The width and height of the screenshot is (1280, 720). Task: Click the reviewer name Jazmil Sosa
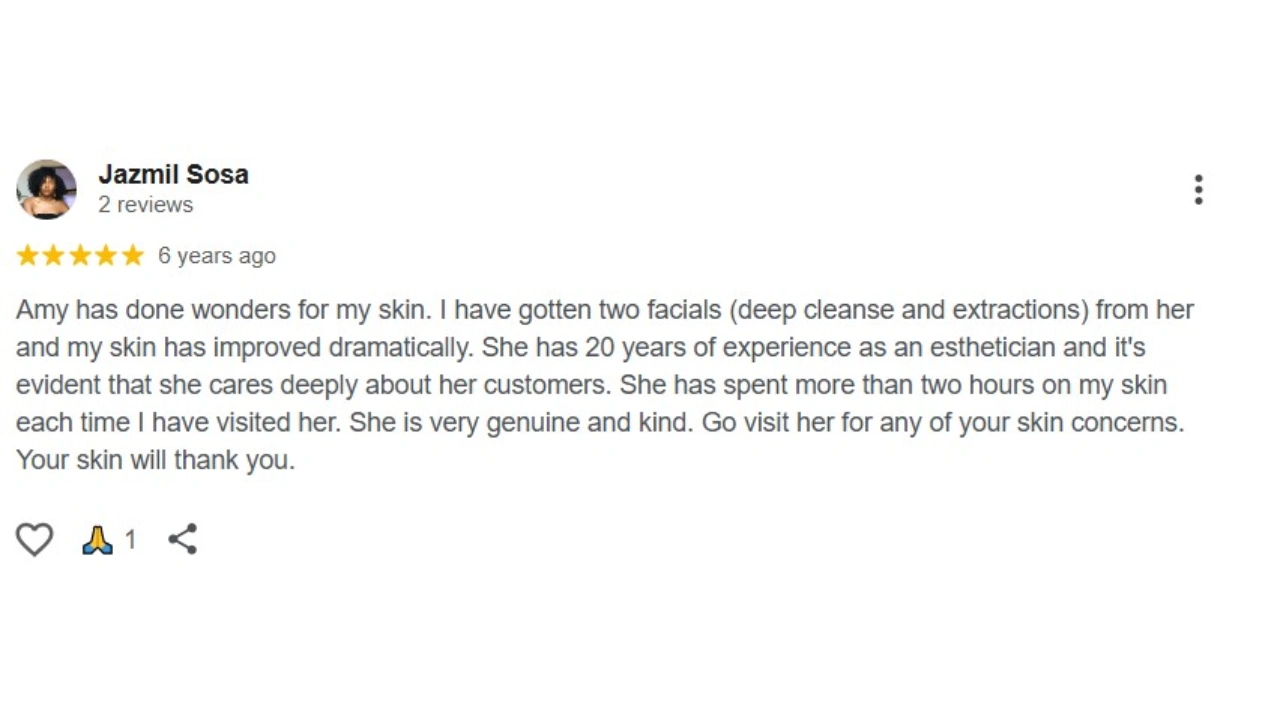click(x=173, y=174)
